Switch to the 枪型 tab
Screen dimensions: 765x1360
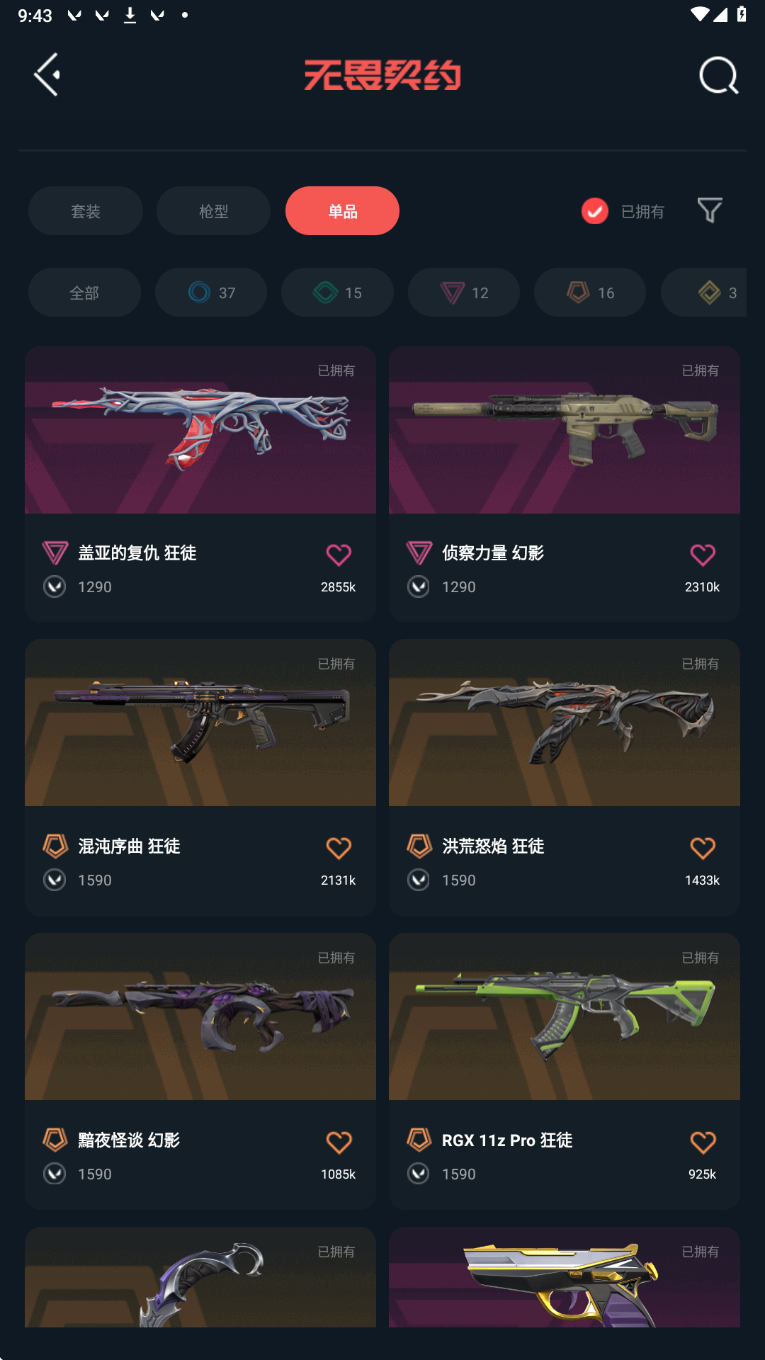click(x=214, y=211)
